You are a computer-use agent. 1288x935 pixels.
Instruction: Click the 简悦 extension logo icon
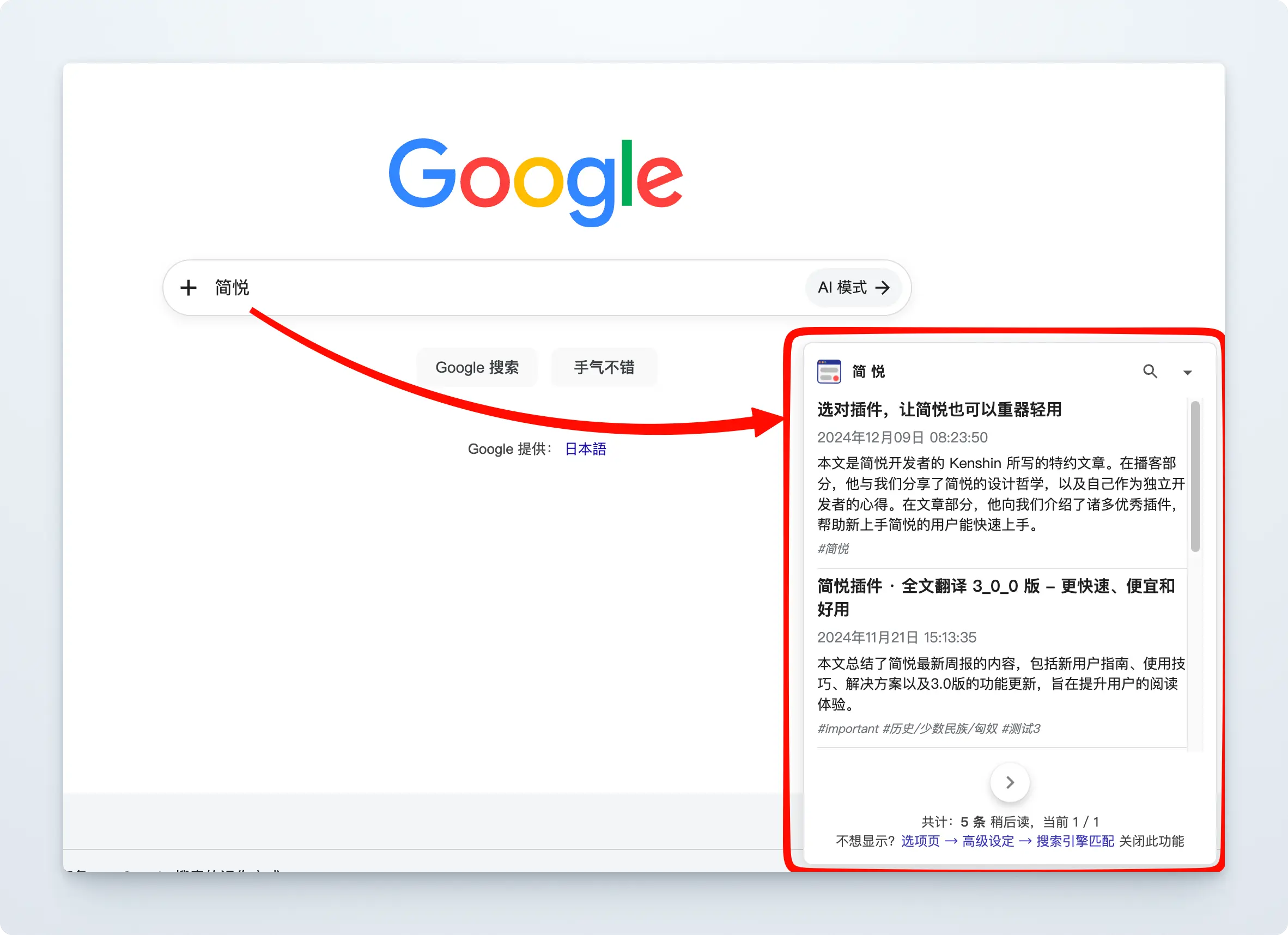click(x=829, y=372)
